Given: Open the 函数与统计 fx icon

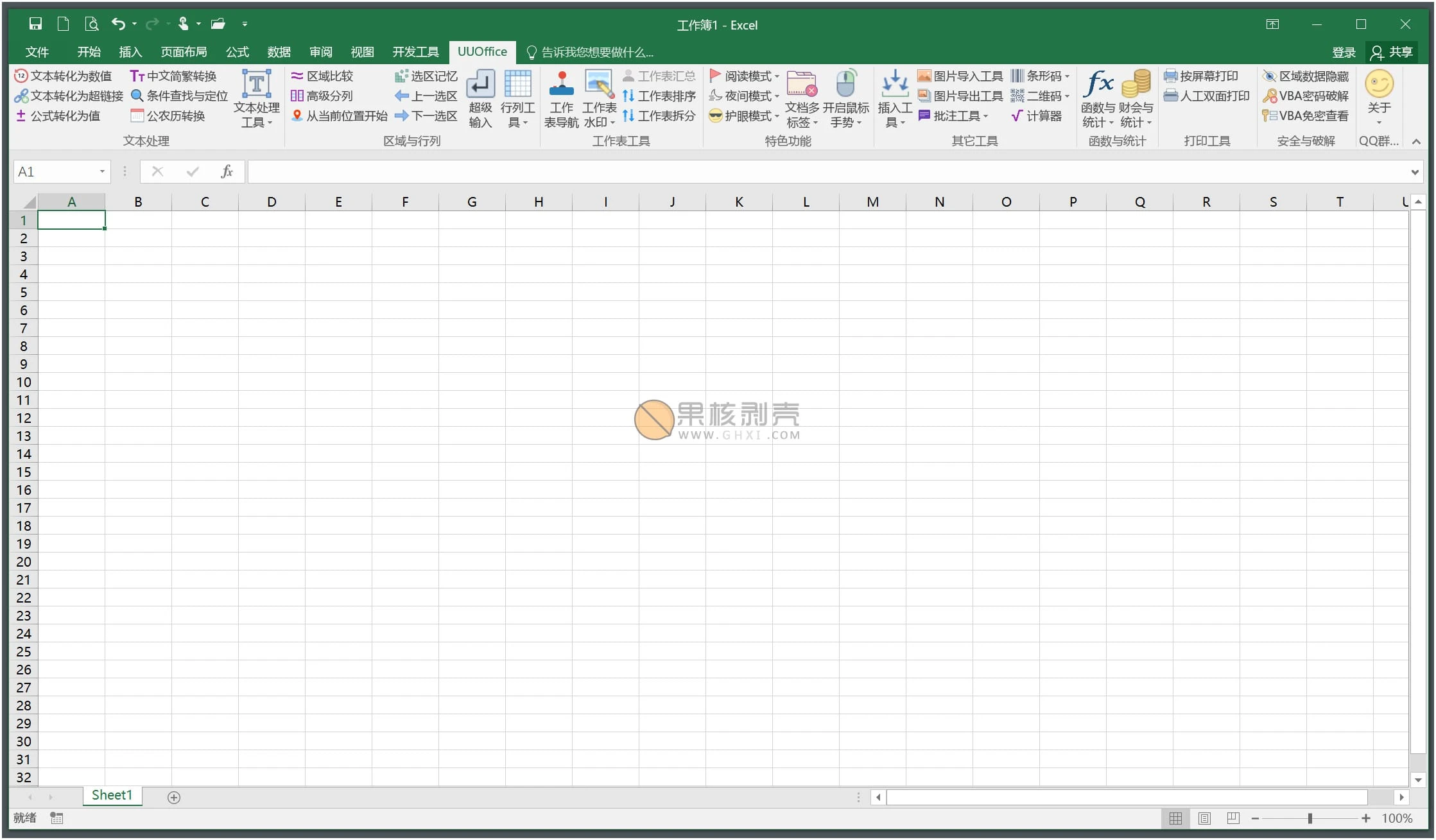Looking at the screenshot, I should (1098, 84).
